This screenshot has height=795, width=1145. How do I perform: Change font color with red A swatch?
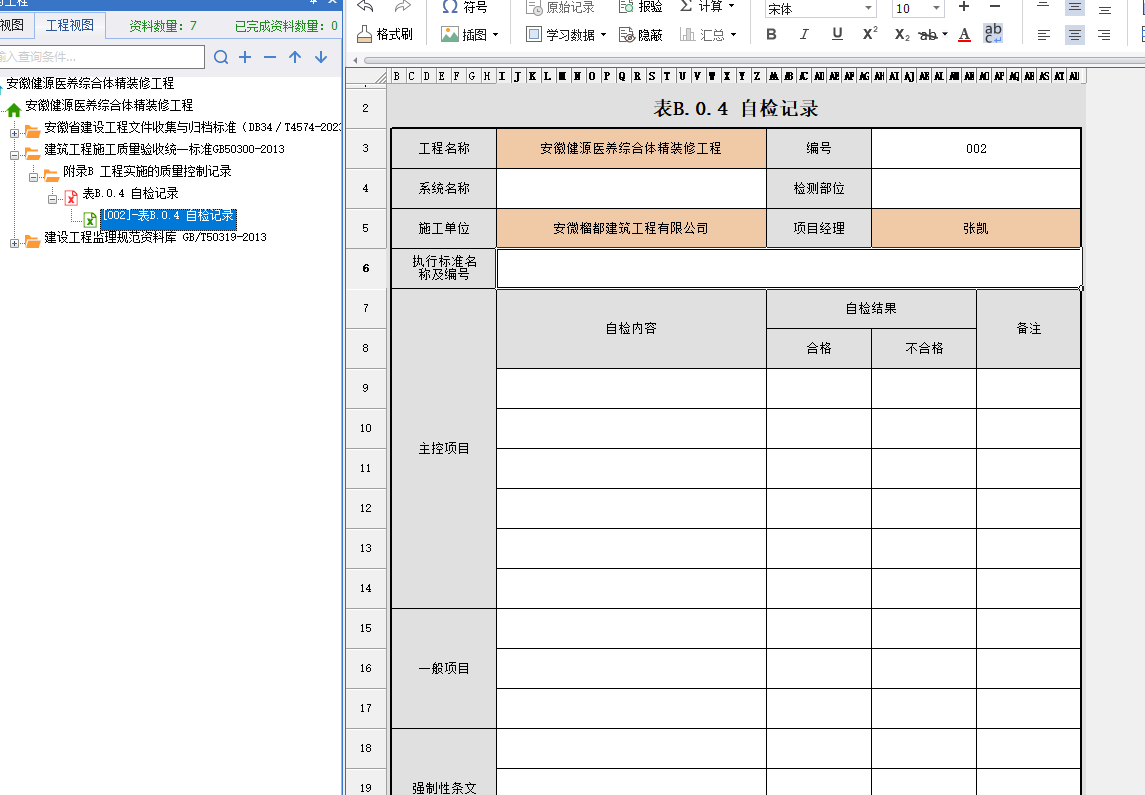(x=964, y=35)
